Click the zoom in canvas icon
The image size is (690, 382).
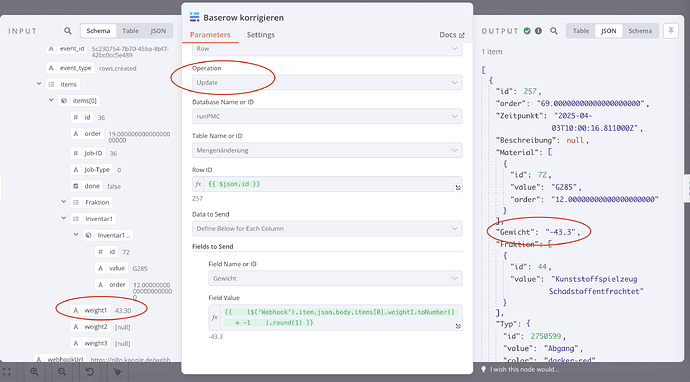coord(34,372)
